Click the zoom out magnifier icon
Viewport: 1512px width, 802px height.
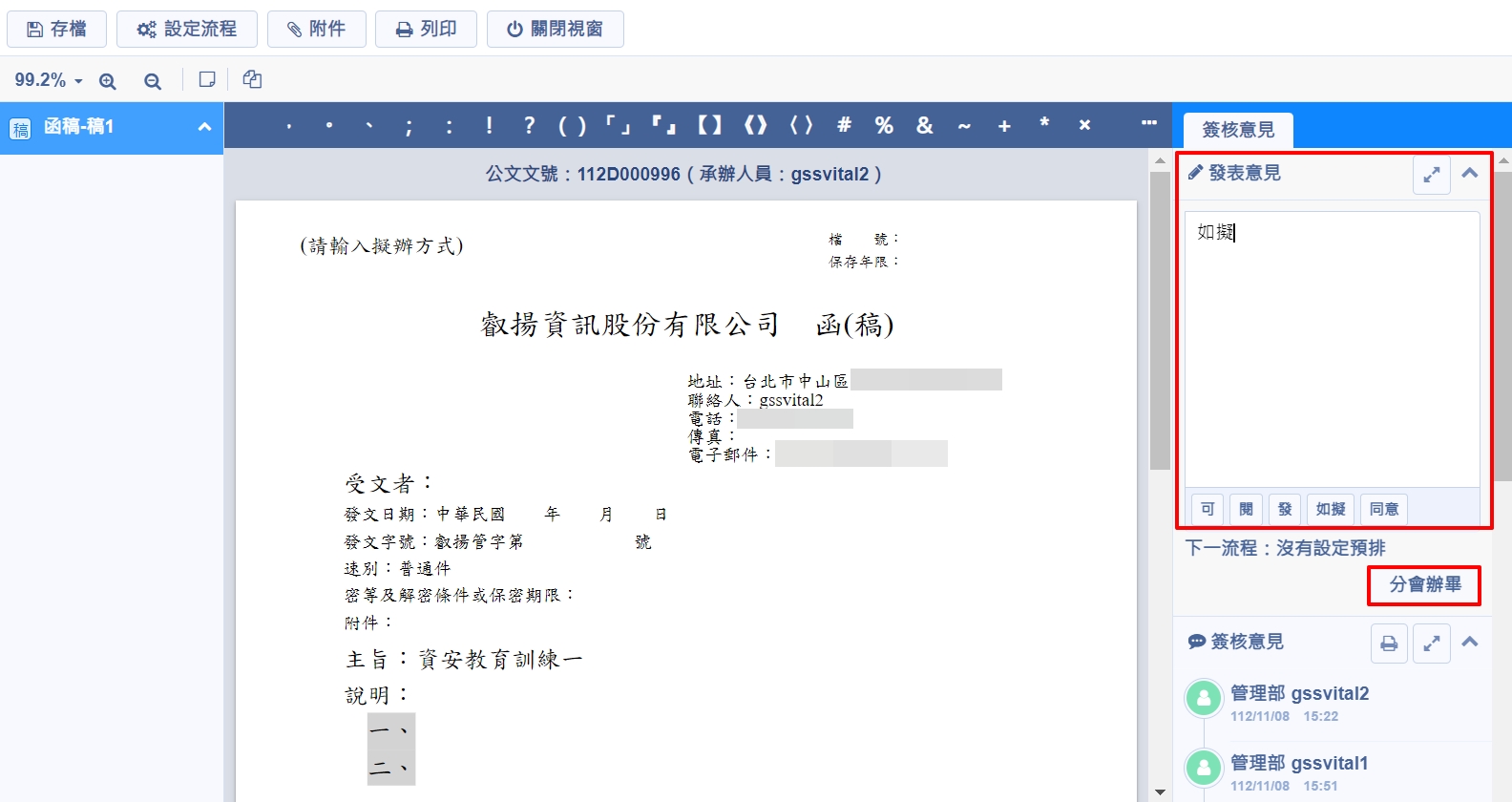click(153, 81)
